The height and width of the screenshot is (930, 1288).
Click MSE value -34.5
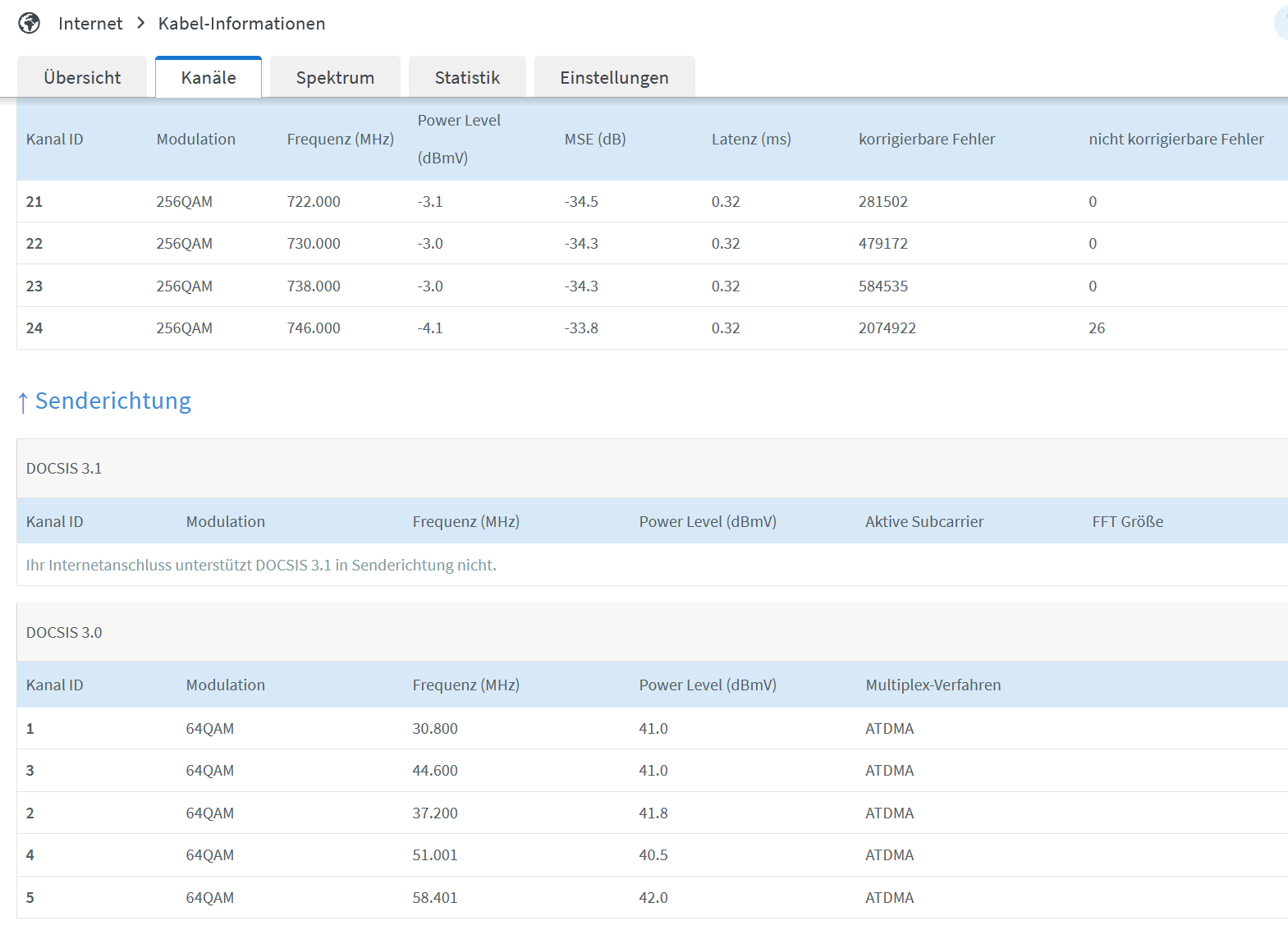tap(581, 202)
